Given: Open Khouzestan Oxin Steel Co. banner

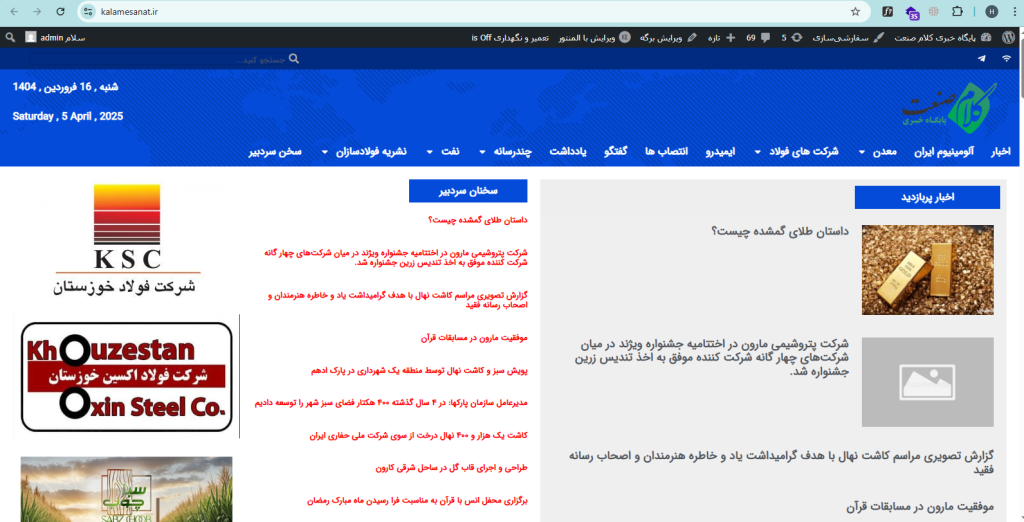Looking at the screenshot, I should click(127, 376).
